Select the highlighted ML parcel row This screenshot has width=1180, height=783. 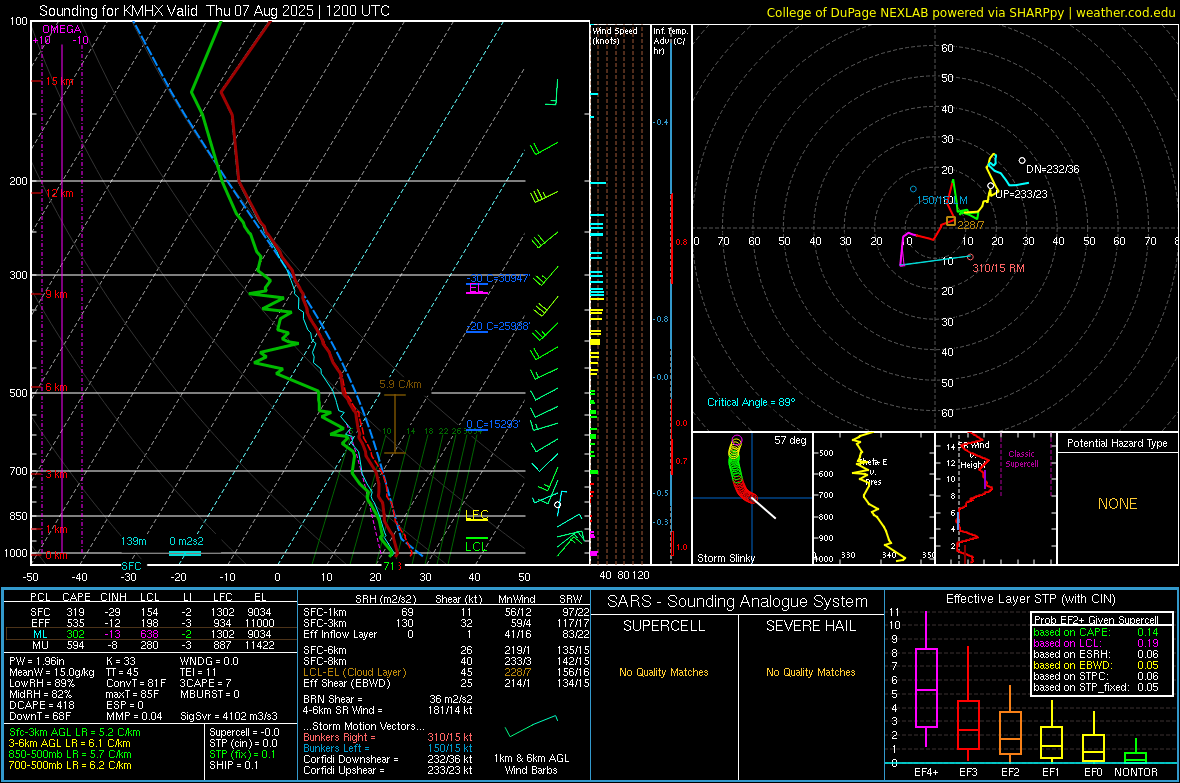(x=151, y=635)
